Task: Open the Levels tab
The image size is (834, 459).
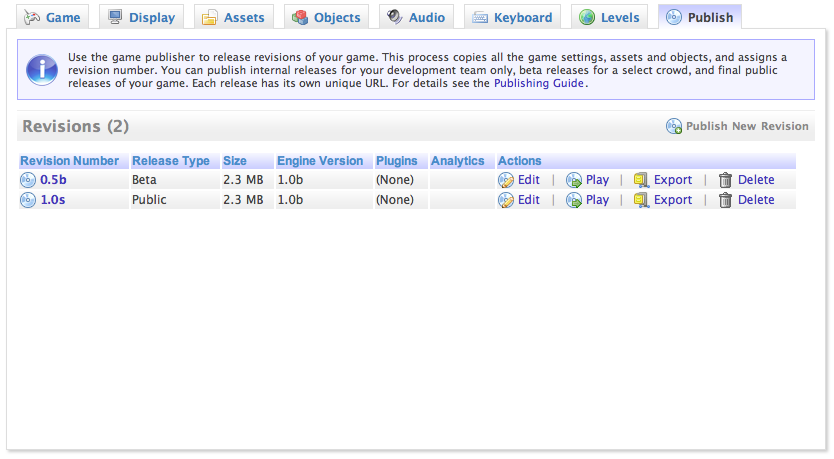Action: pos(609,17)
